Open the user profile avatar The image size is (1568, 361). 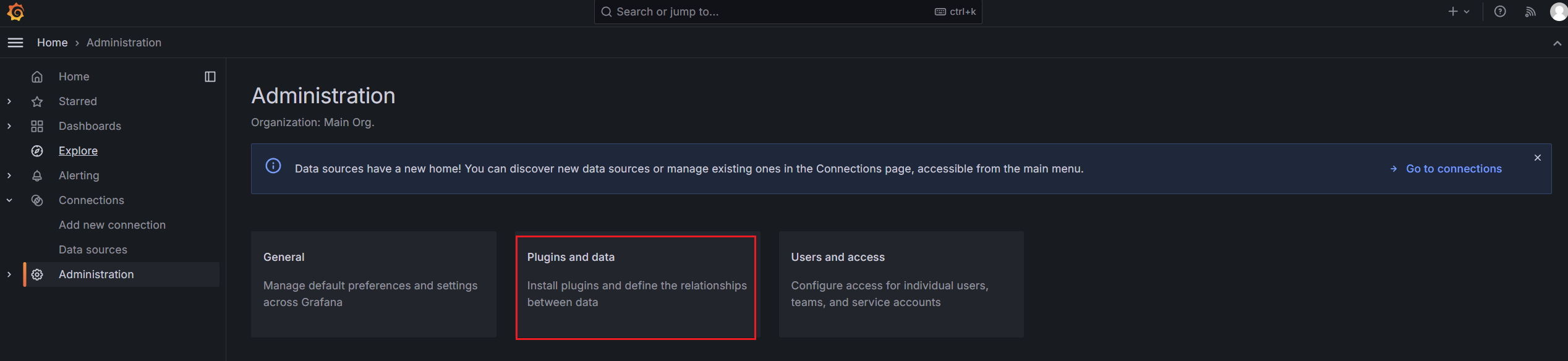[x=1559, y=12]
